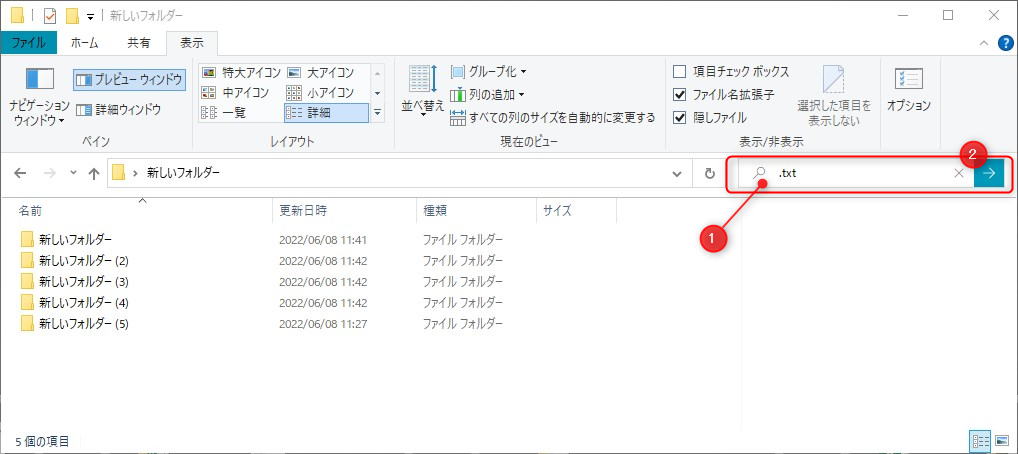Click the title bar folder icon
Image resolution: width=1018 pixels, height=454 pixels.
tap(18, 14)
